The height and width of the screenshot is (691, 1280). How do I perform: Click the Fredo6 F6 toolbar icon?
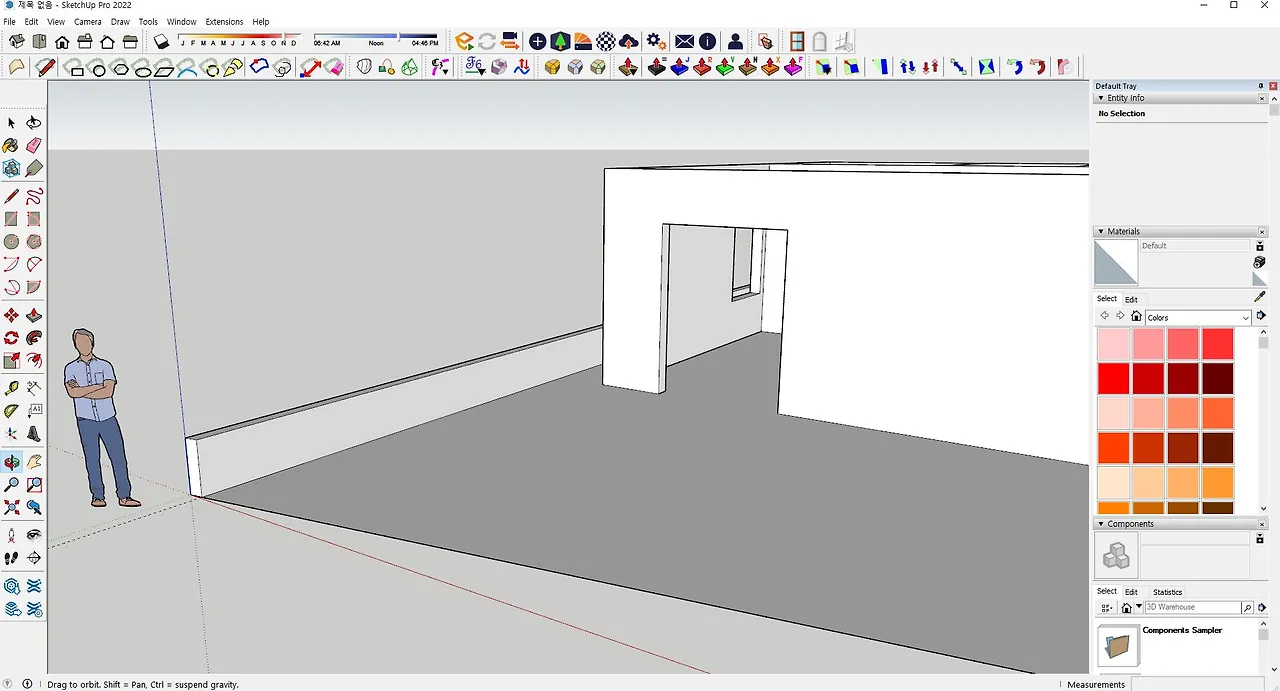(x=475, y=67)
